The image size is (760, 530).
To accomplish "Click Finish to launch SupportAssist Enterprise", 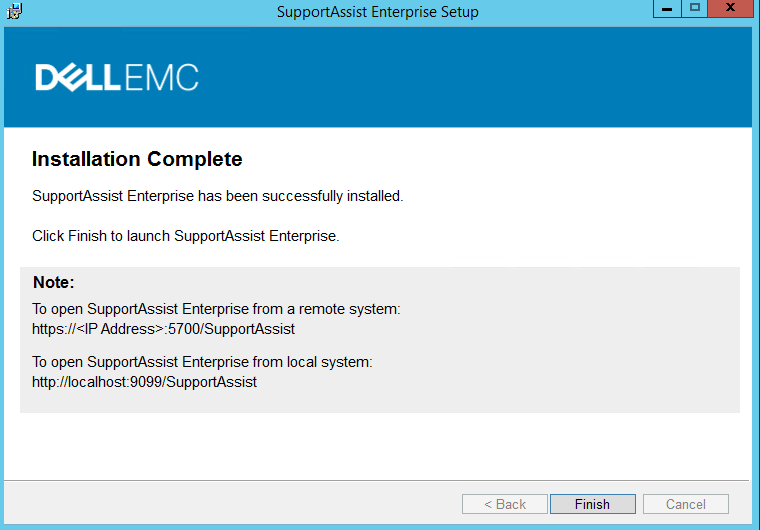I will tap(592, 504).
